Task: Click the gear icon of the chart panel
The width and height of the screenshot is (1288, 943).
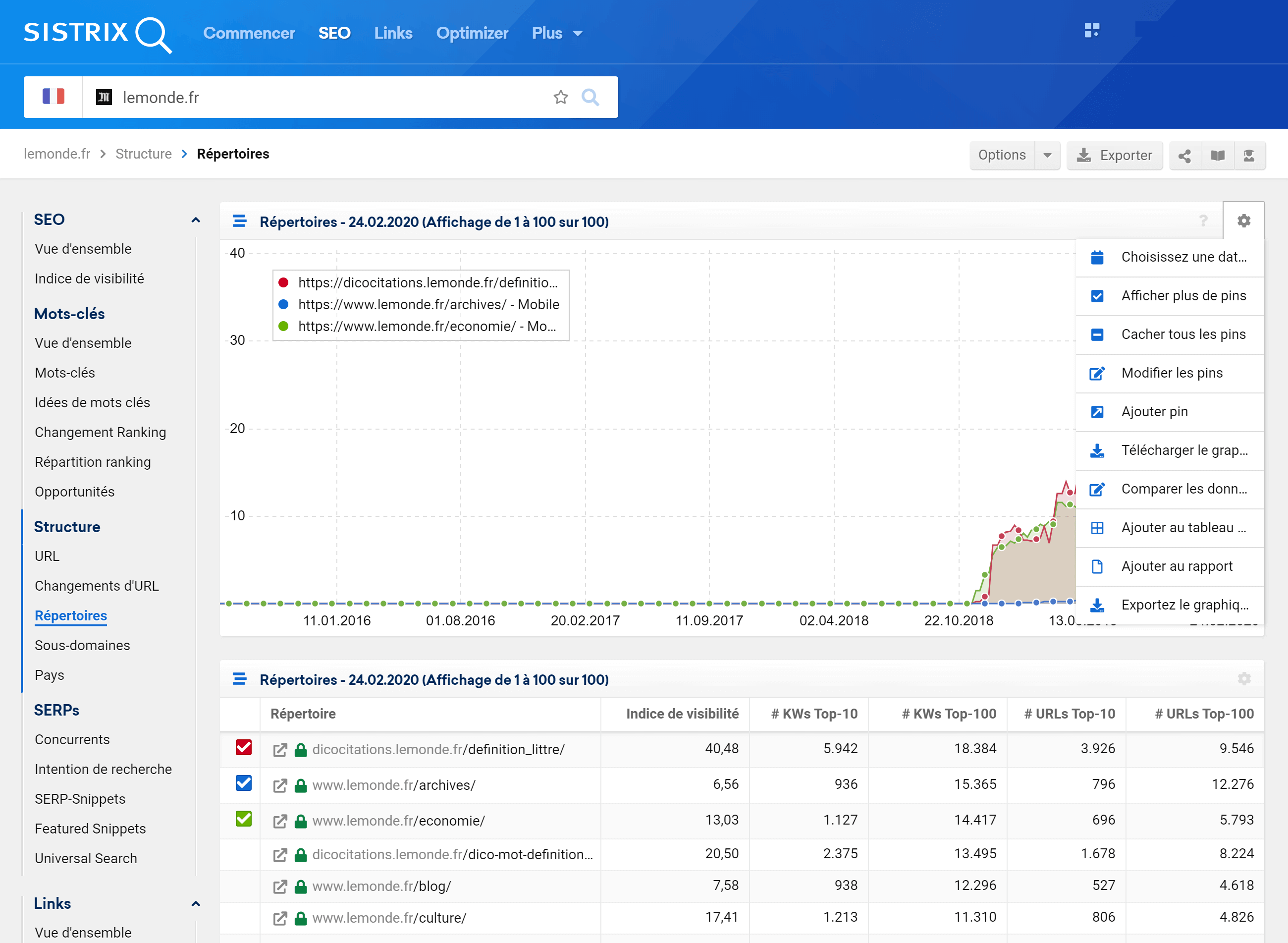Action: [x=1243, y=221]
